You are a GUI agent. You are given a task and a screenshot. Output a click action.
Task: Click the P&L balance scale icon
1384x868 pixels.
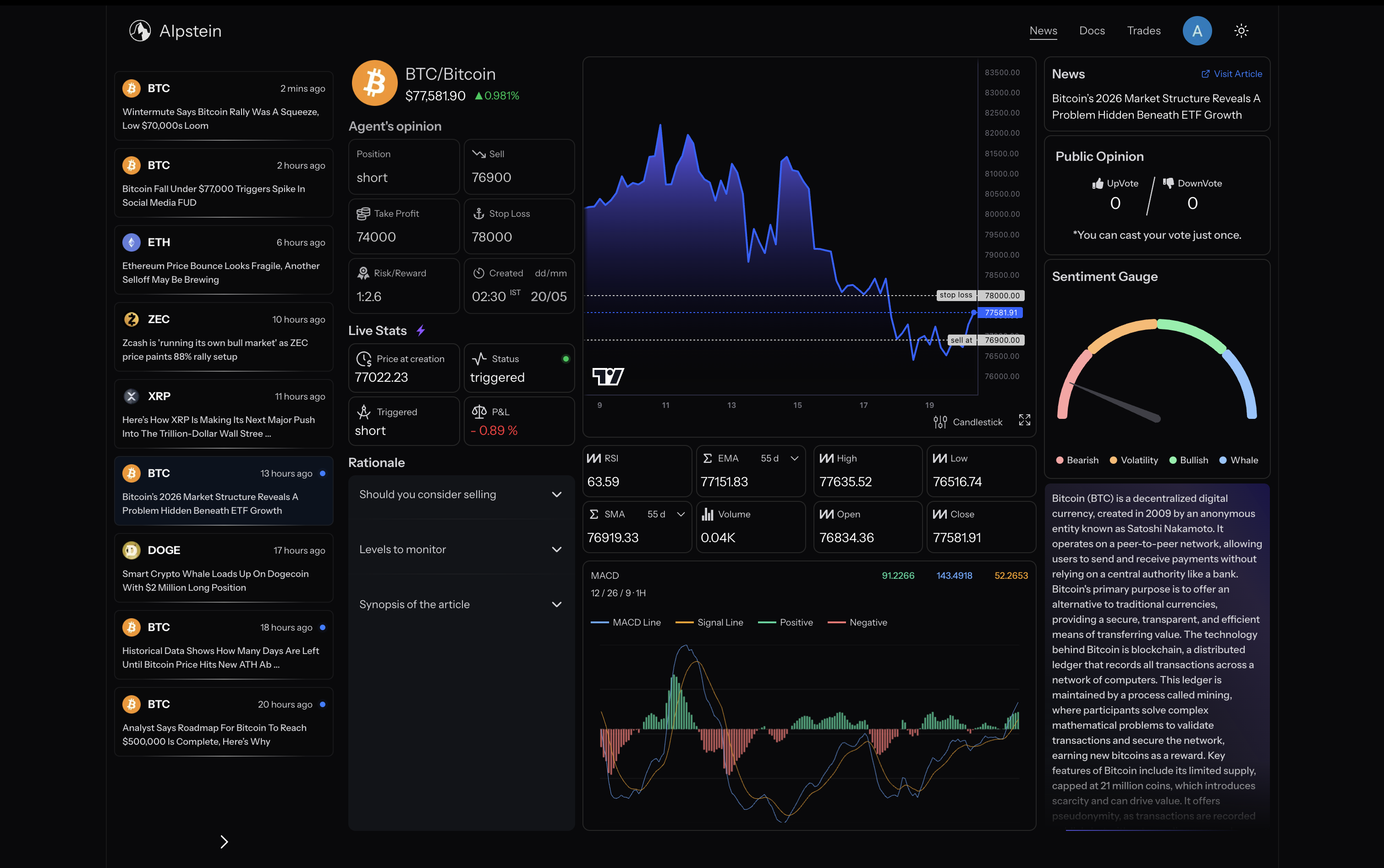point(479,412)
